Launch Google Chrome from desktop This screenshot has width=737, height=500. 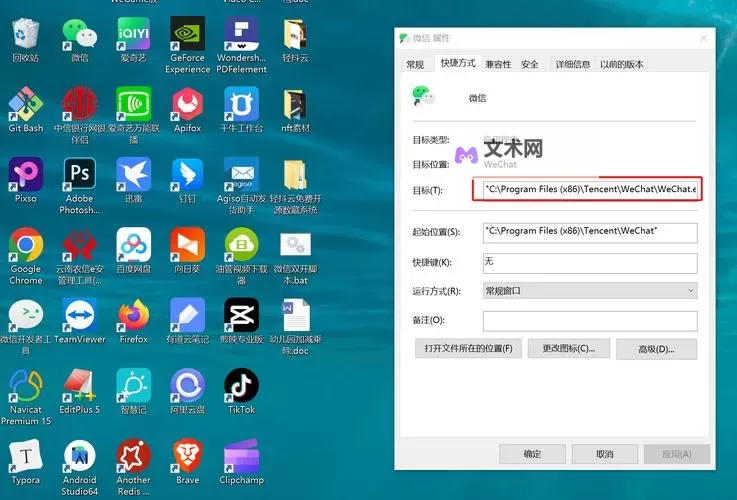[25, 245]
